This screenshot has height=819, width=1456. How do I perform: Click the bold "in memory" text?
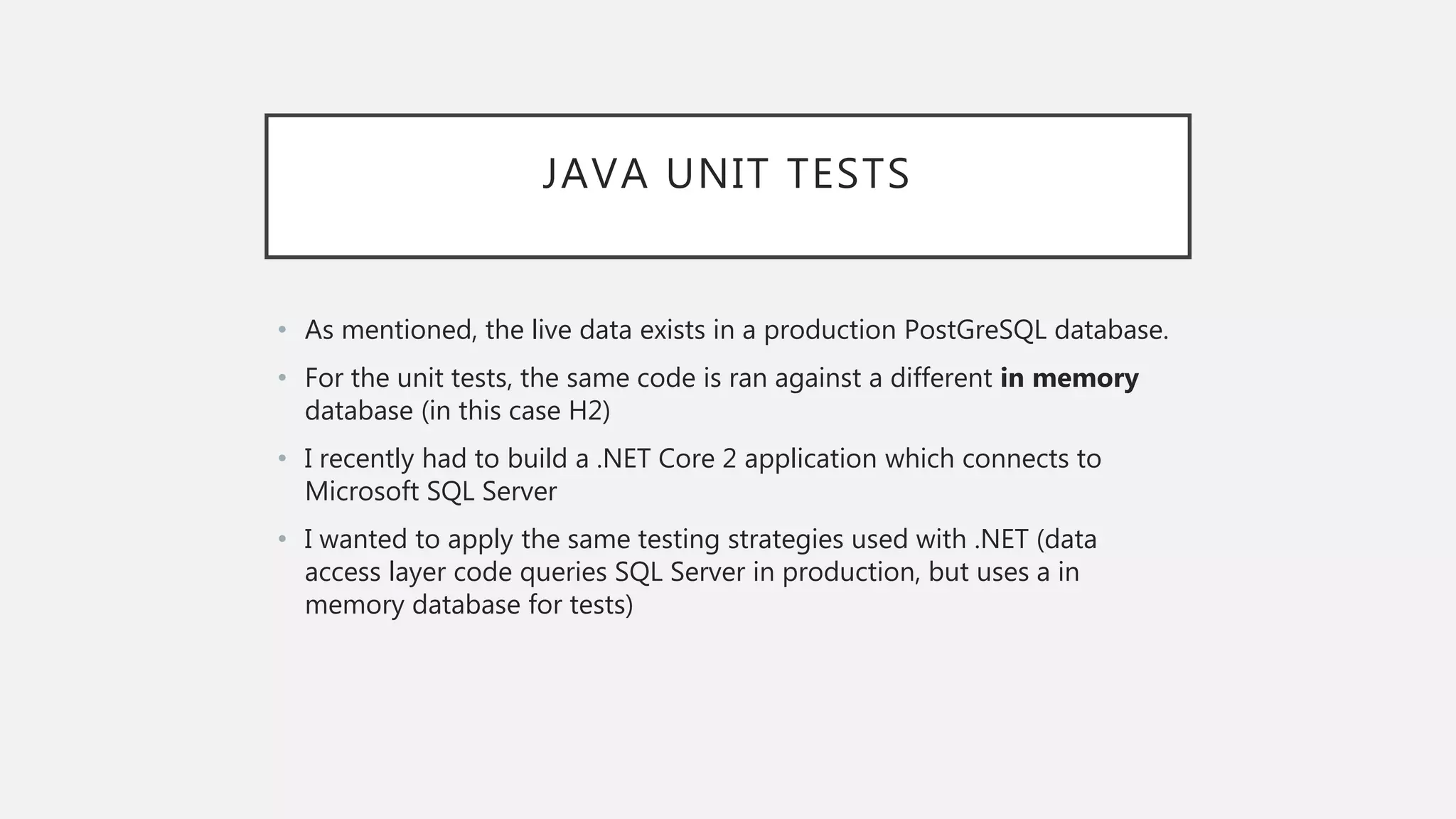[x=1069, y=378]
